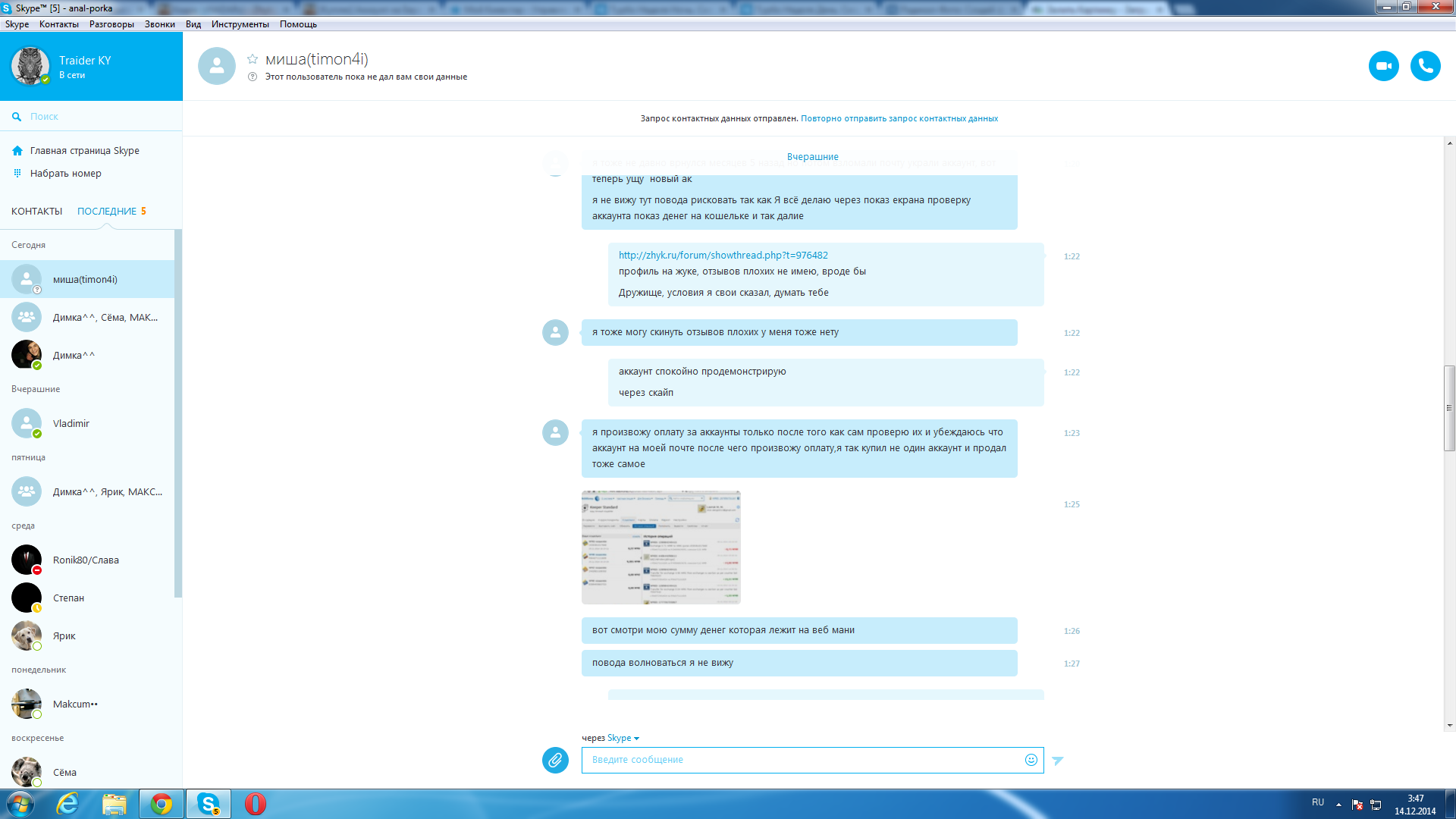The height and width of the screenshot is (819, 1456).
Task: Start a voice call using the phone button
Action: pyautogui.click(x=1425, y=66)
